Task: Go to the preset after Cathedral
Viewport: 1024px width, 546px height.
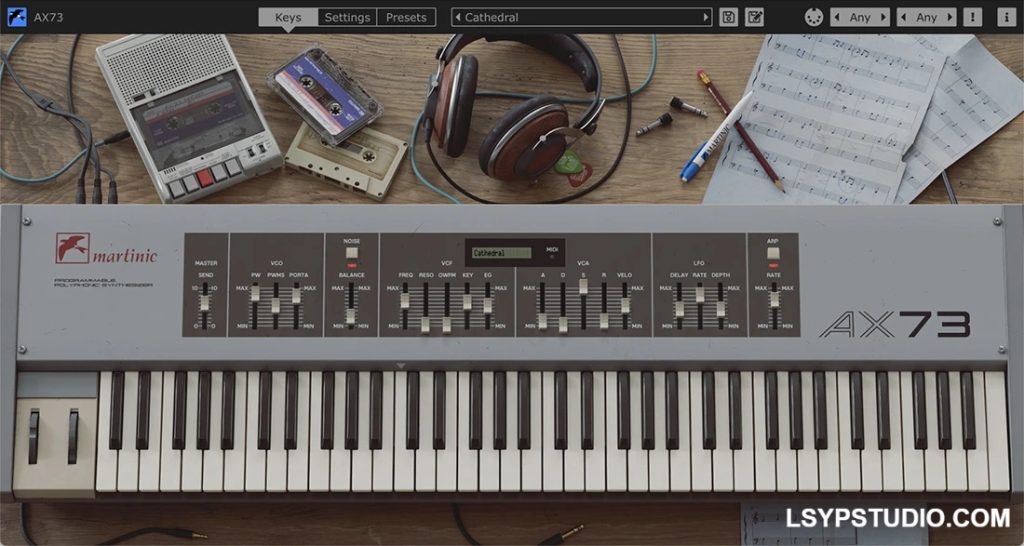Action: [705, 18]
